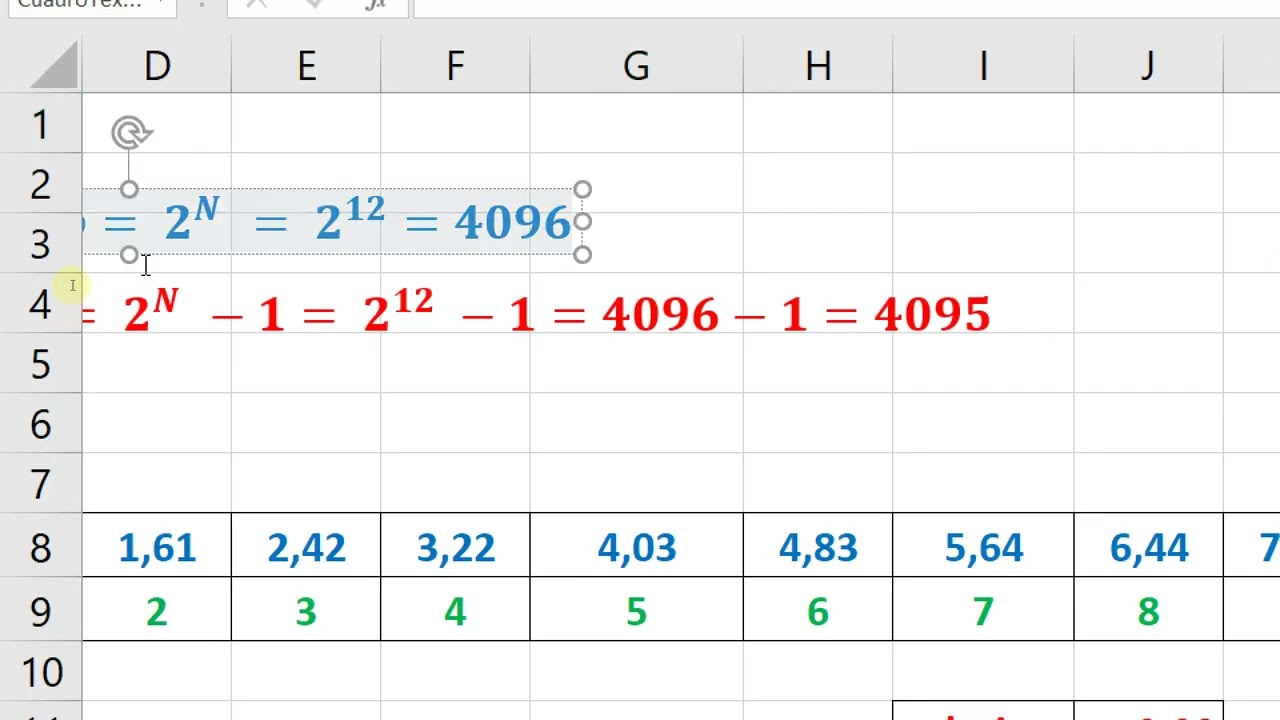Click the red 4095 result in equation
Viewport: 1280px width, 720px height.
pos(932,315)
